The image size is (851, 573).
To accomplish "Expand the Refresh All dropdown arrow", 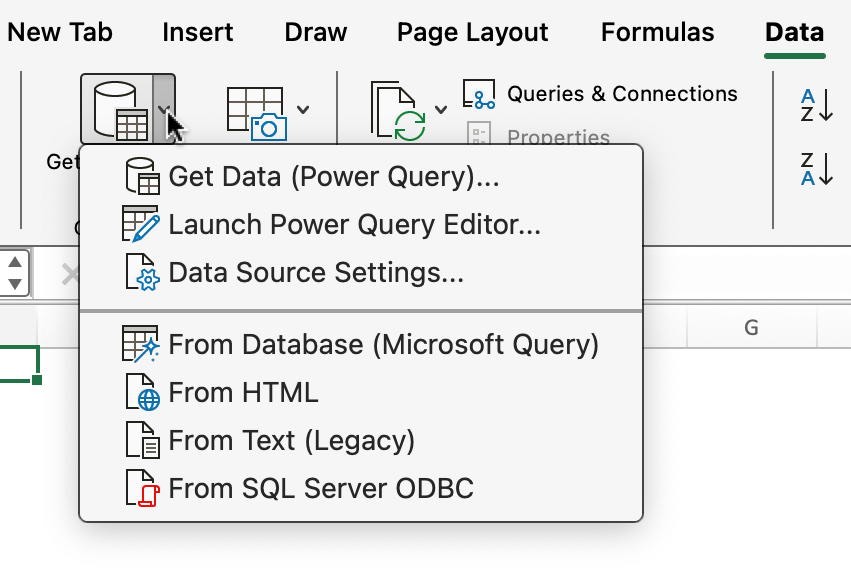I will click(x=441, y=110).
